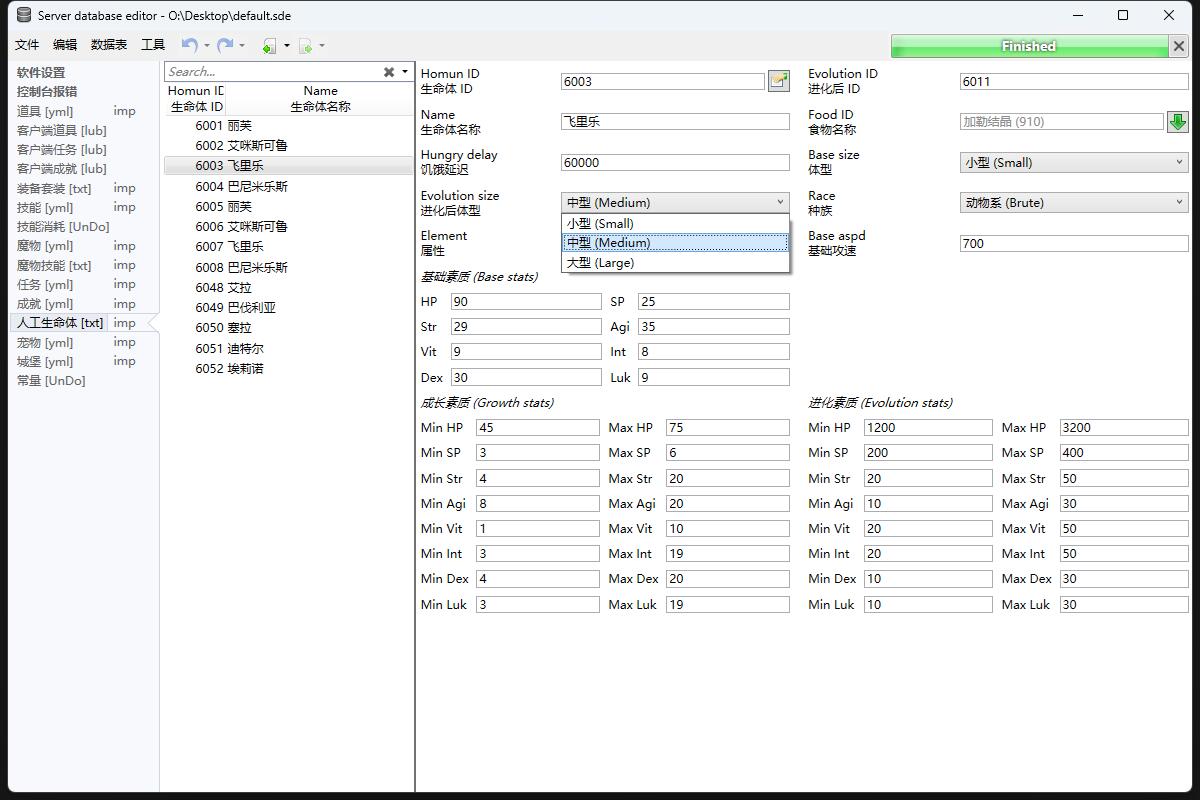Open the 工具 menu
Image resolution: width=1200 pixels, height=800 pixels.
pos(153,45)
